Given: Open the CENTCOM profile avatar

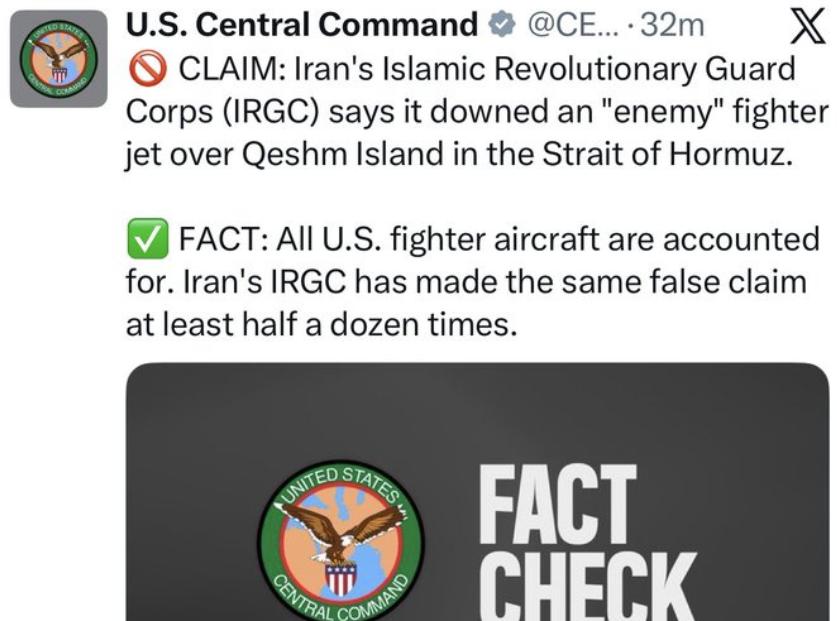Looking at the screenshot, I should 58,59.
